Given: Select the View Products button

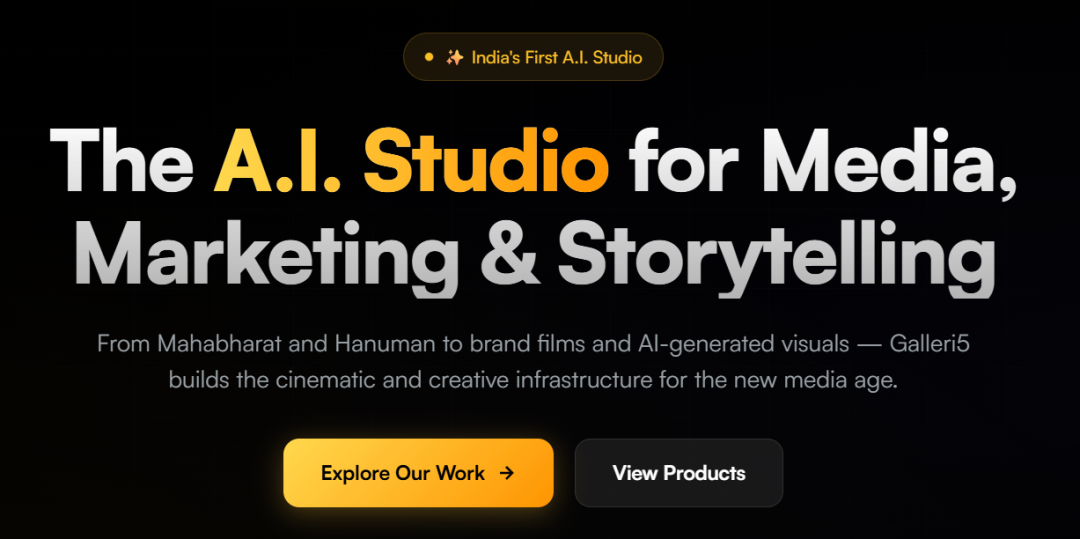Looking at the screenshot, I should pos(678,473).
